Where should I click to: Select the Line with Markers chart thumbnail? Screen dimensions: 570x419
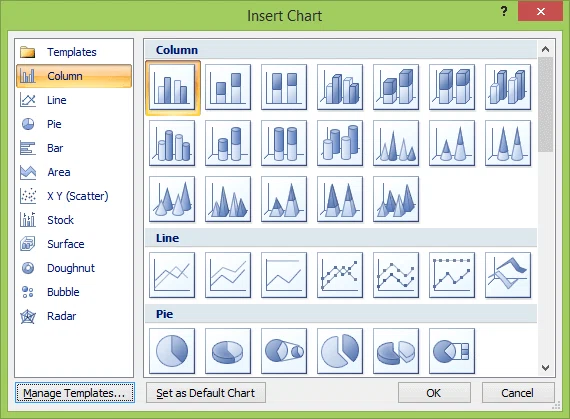pyautogui.click(x=340, y=275)
